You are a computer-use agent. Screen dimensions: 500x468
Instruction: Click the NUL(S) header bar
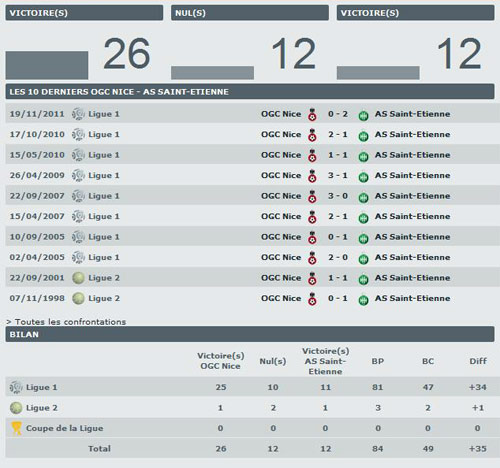[x=250, y=13]
